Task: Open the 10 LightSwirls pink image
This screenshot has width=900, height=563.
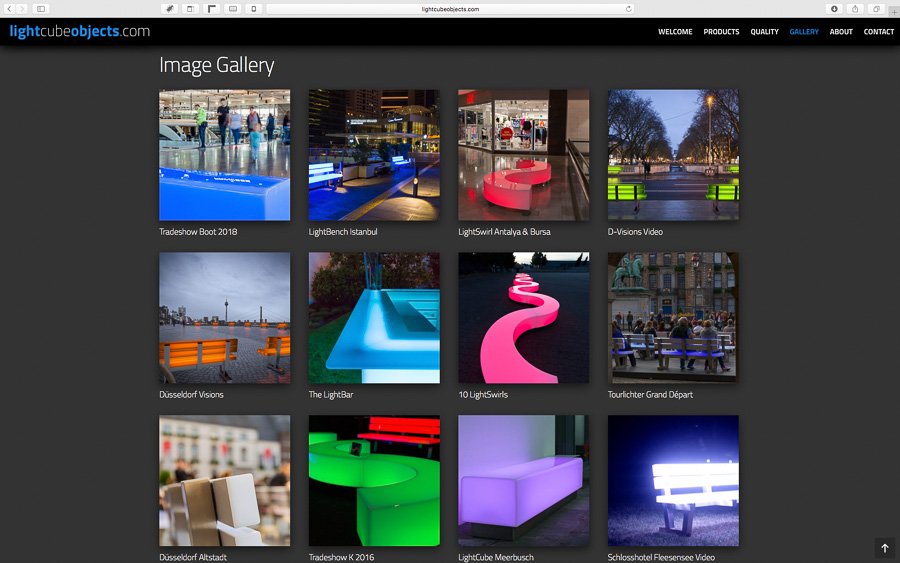Action: pyautogui.click(x=523, y=318)
